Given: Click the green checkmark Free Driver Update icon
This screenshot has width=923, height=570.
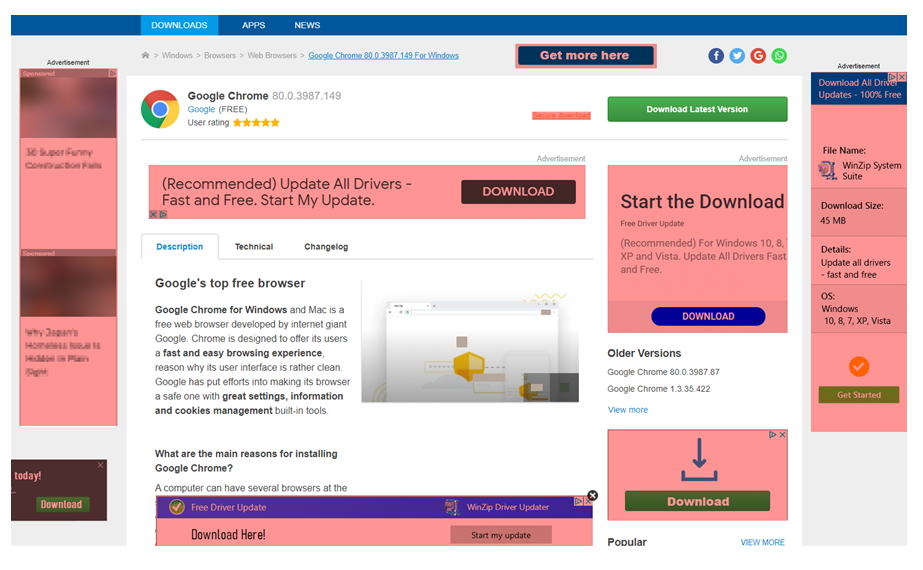Looking at the screenshot, I should (177, 507).
